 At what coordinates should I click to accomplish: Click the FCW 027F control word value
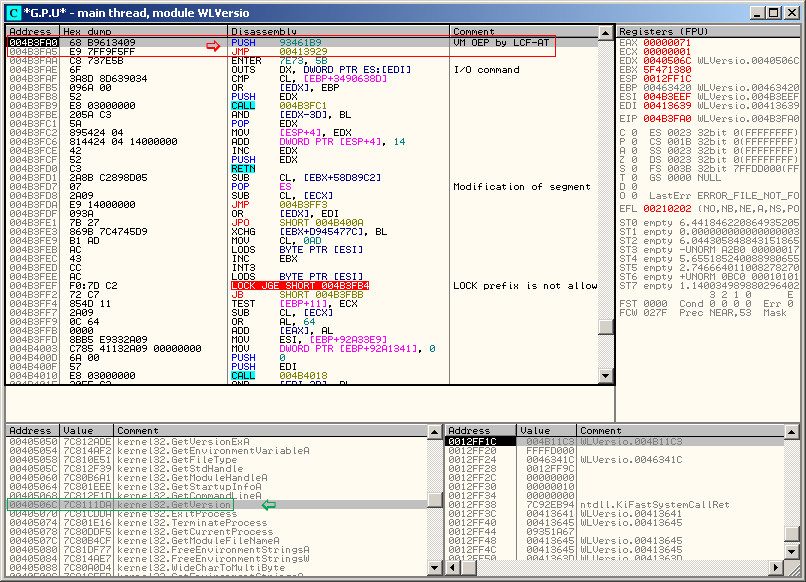tap(655, 313)
